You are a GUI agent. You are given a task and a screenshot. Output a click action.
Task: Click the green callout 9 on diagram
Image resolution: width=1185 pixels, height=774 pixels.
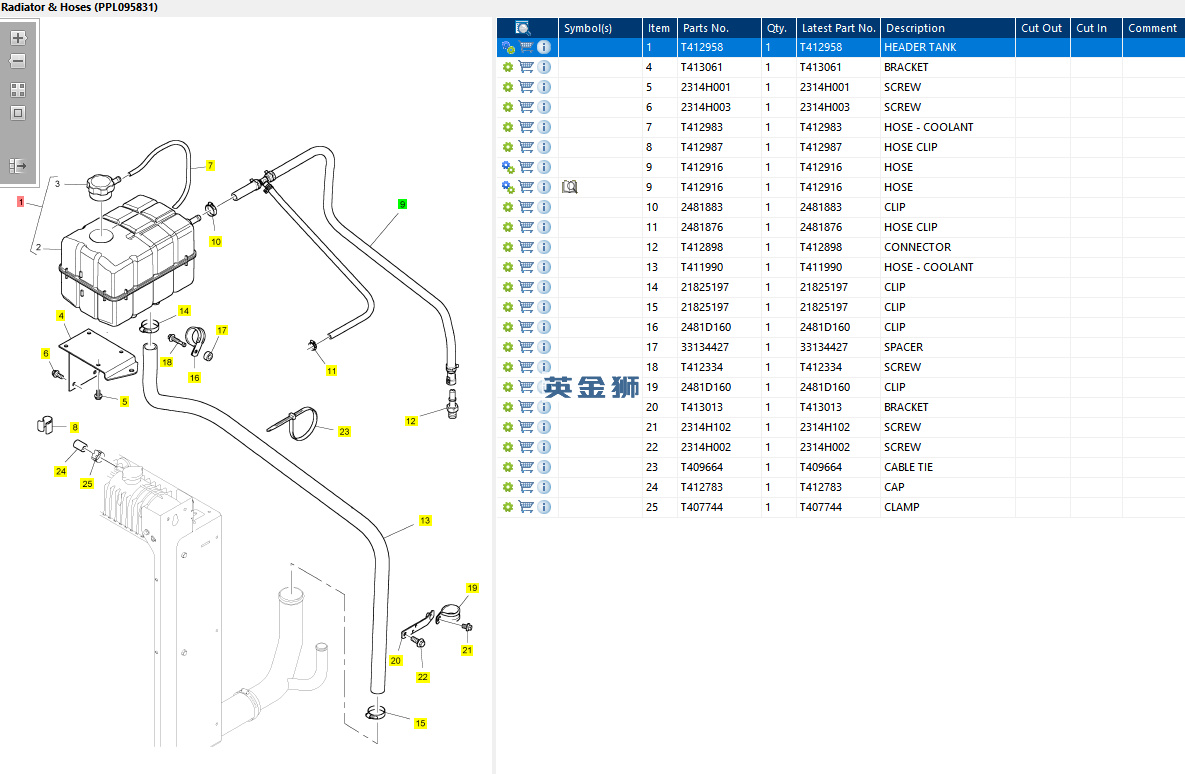pos(402,204)
